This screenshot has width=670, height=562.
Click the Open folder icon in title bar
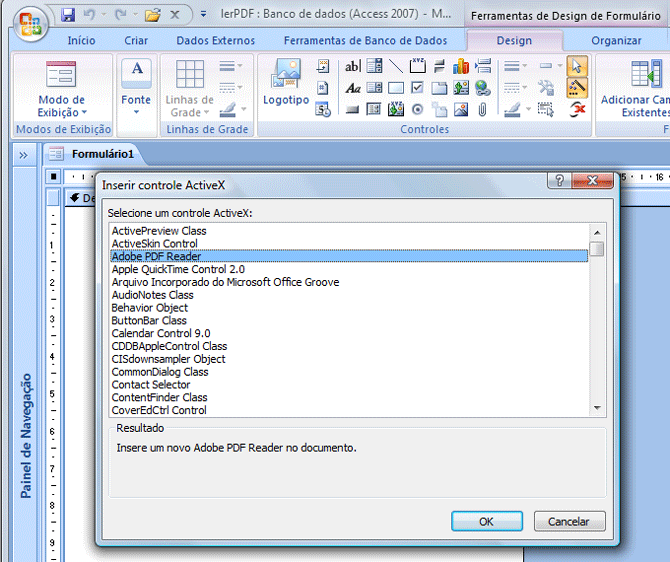point(152,15)
